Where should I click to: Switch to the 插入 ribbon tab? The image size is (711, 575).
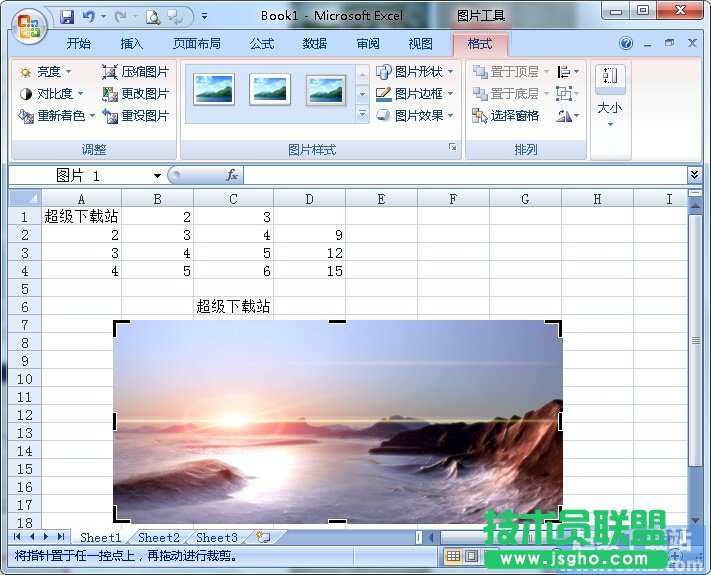(132, 44)
